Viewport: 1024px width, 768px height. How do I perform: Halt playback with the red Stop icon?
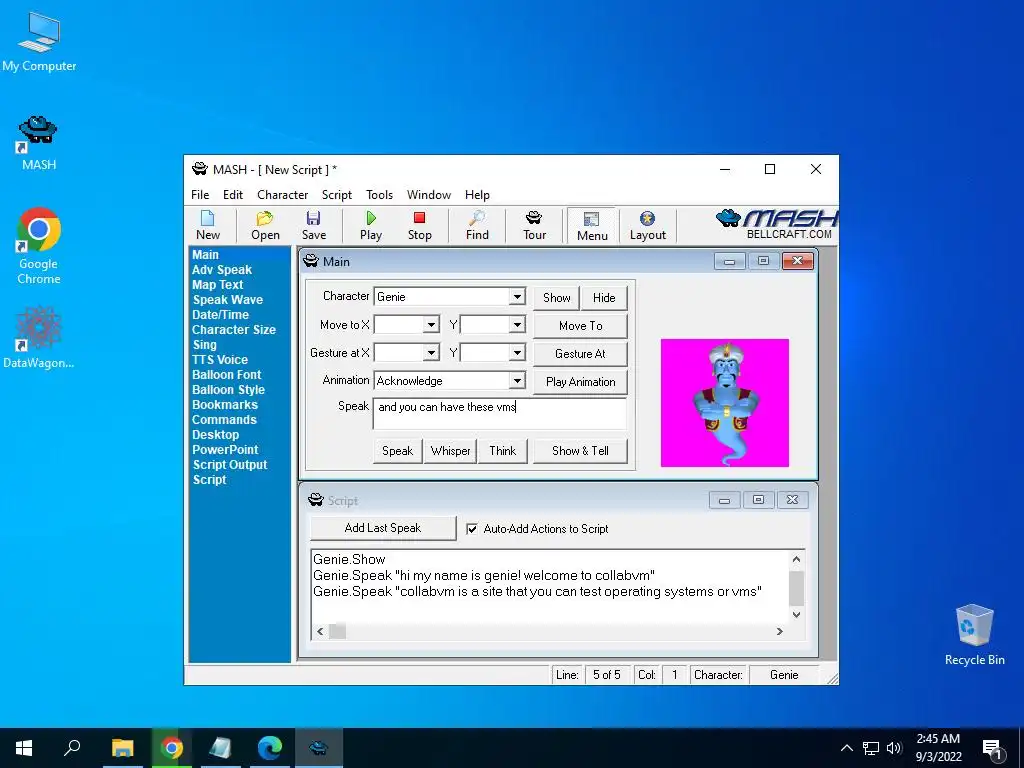click(x=419, y=225)
